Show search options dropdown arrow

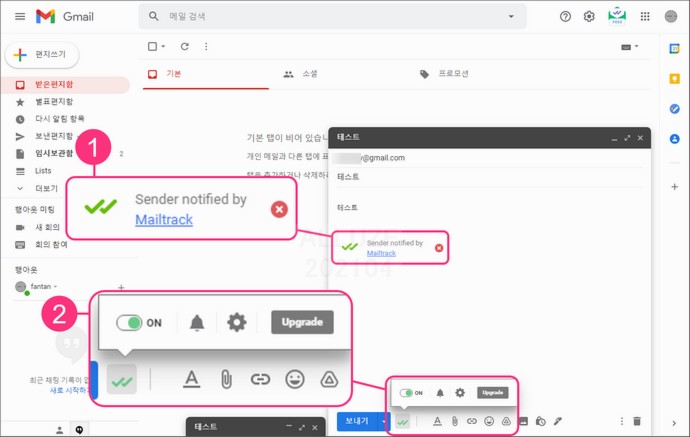coord(511,16)
